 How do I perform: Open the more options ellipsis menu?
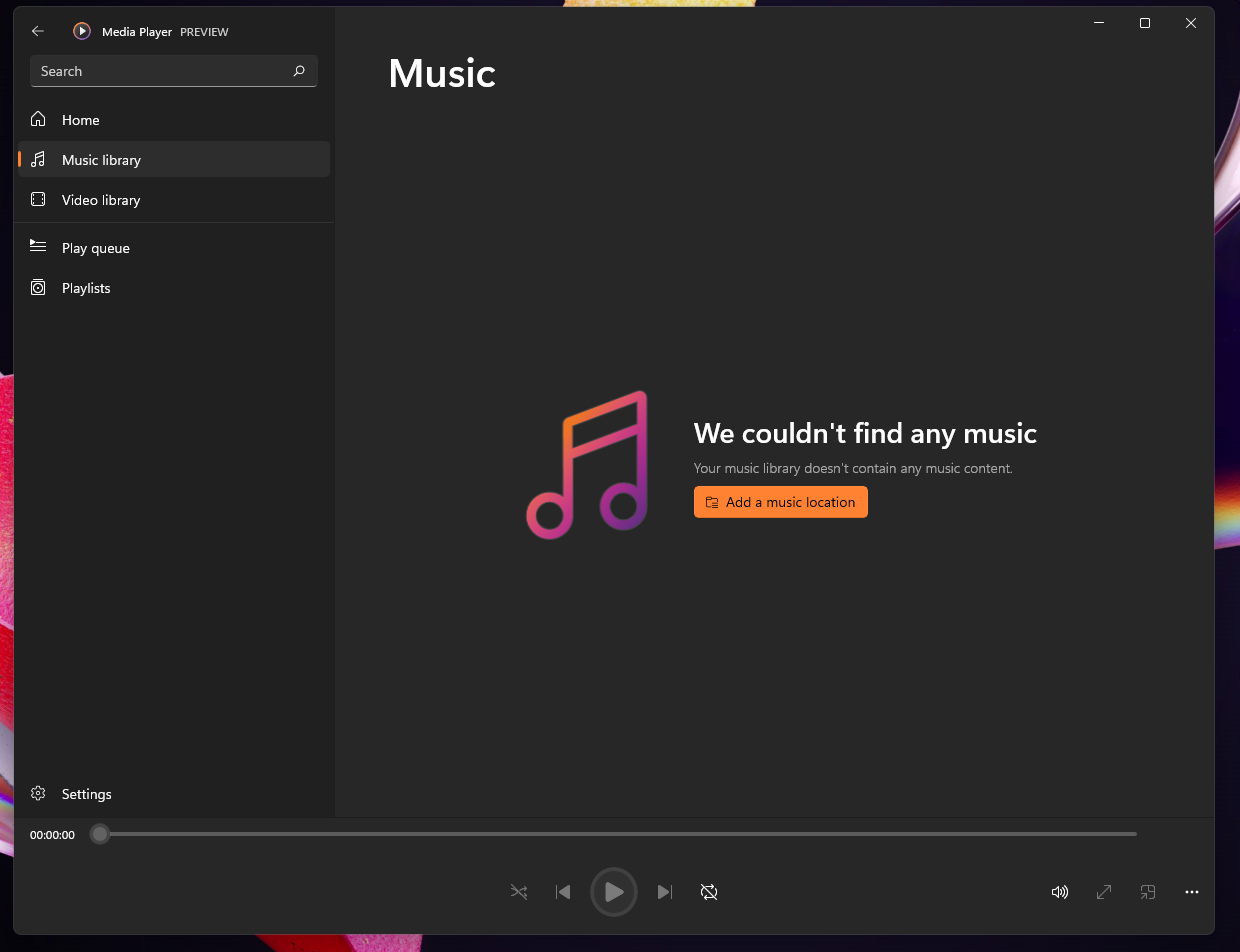tap(1192, 892)
